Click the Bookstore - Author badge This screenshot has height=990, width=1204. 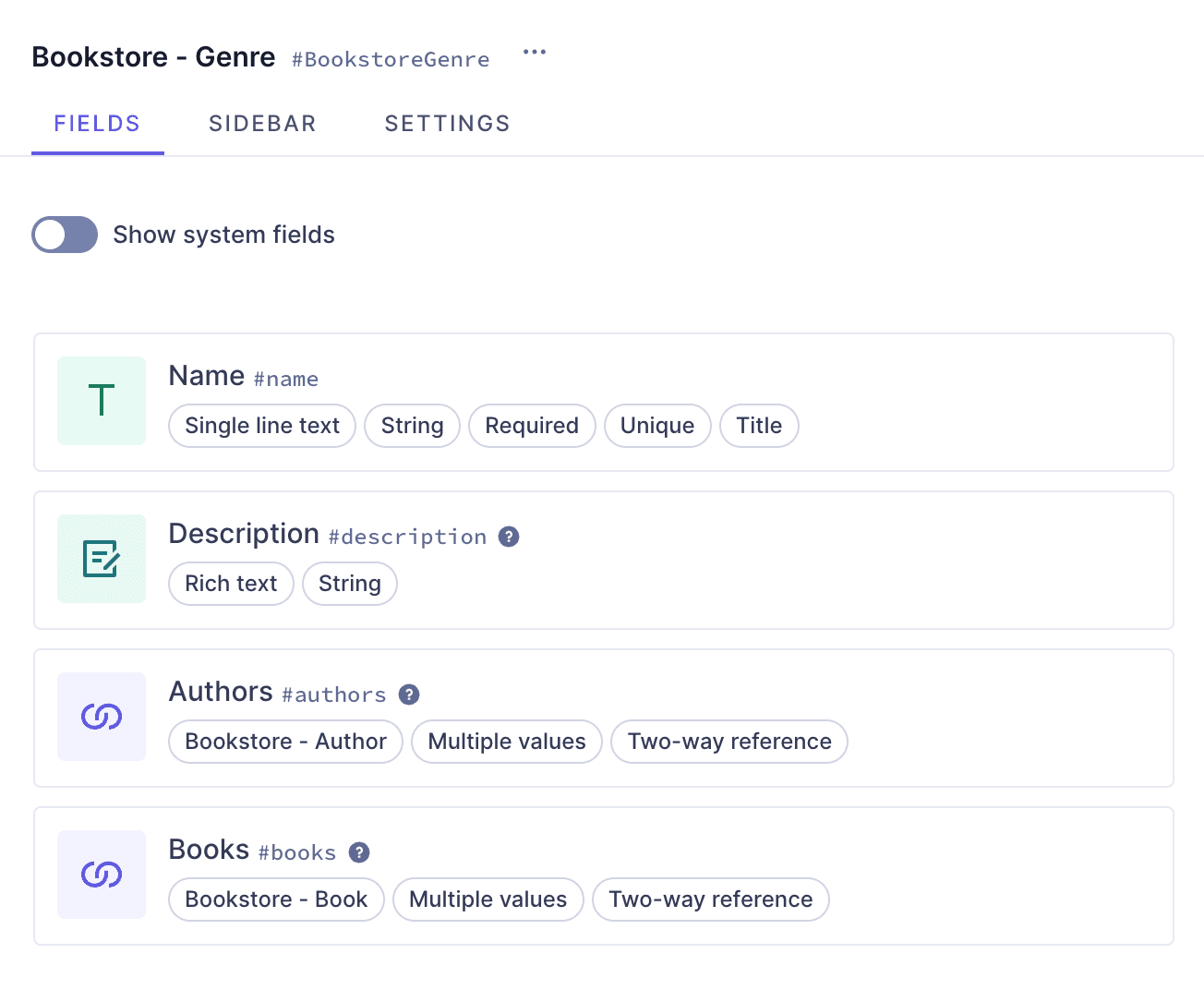[284, 742]
